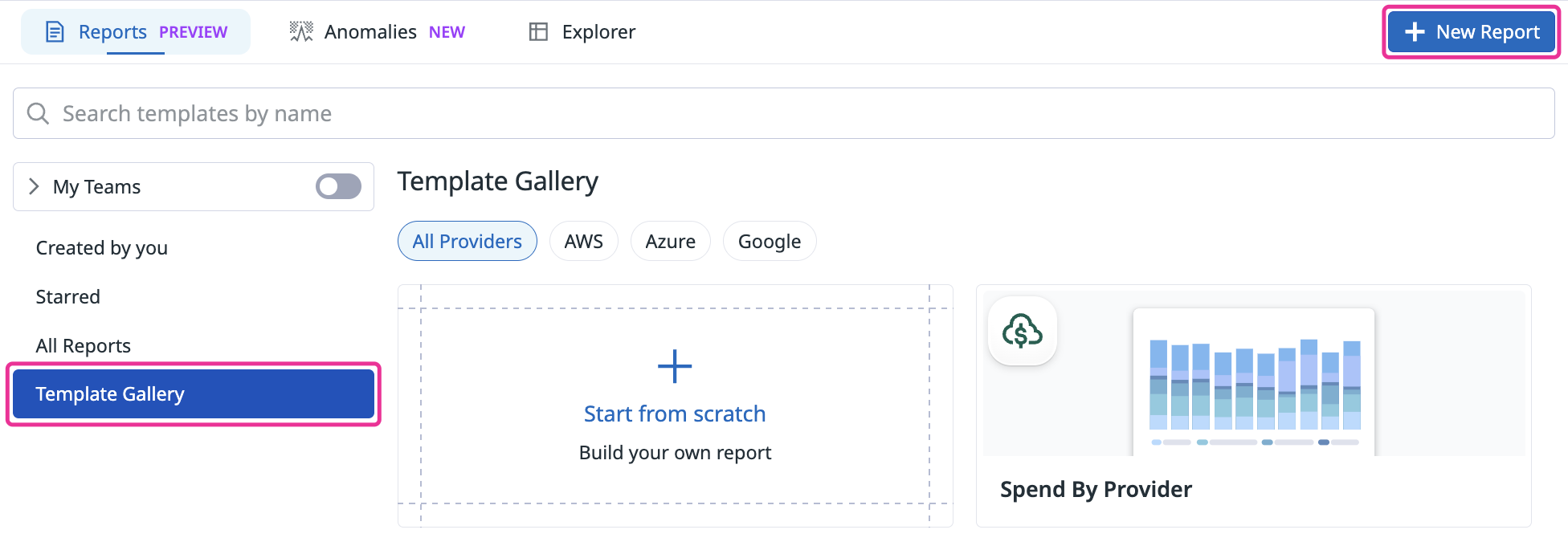1568x546 pixels.
Task: Toggle the My Teams switch
Action: point(338,187)
